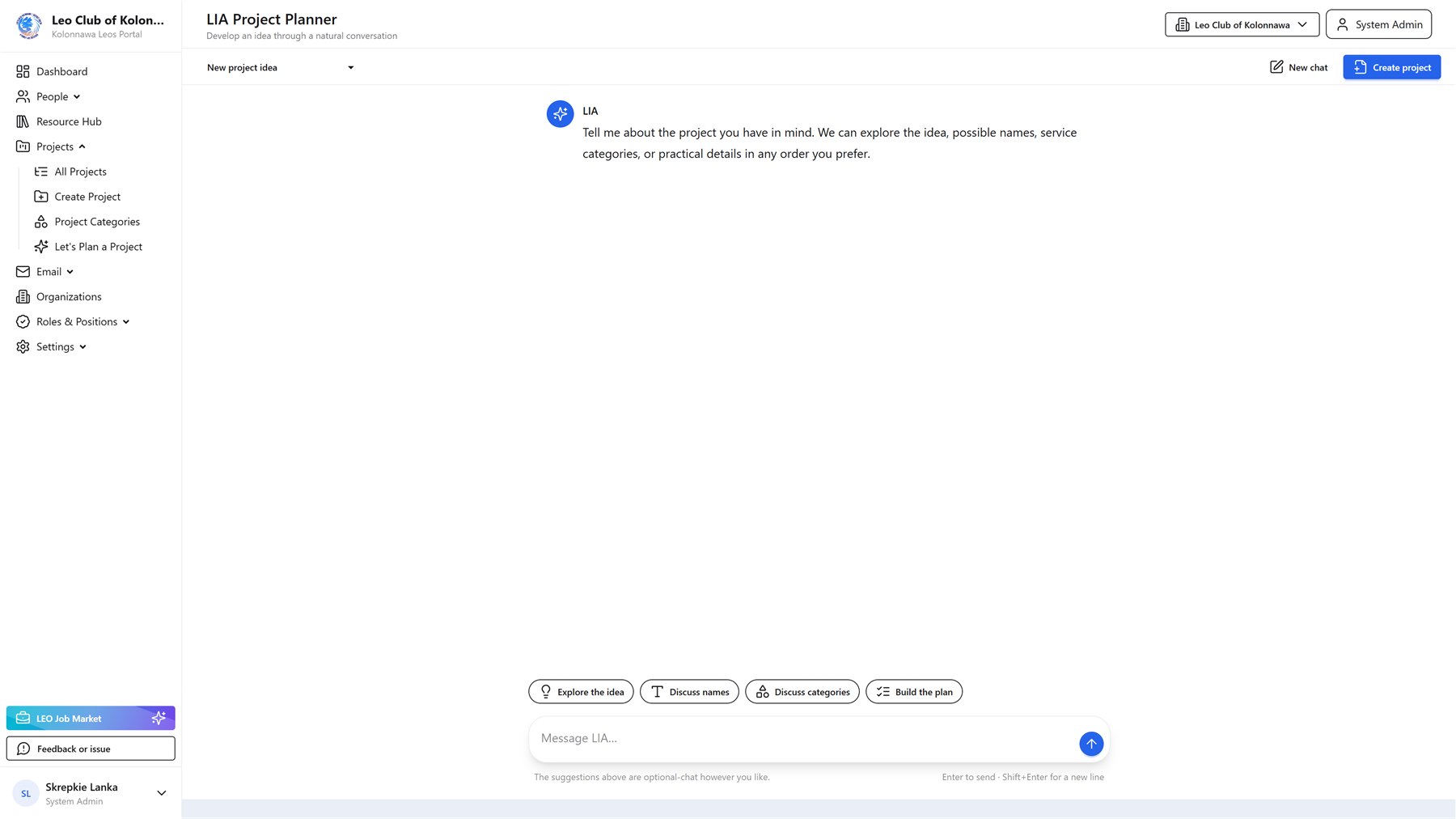Viewport: 1456px width, 819px height.
Task: Start a New chat
Action: click(1298, 67)
